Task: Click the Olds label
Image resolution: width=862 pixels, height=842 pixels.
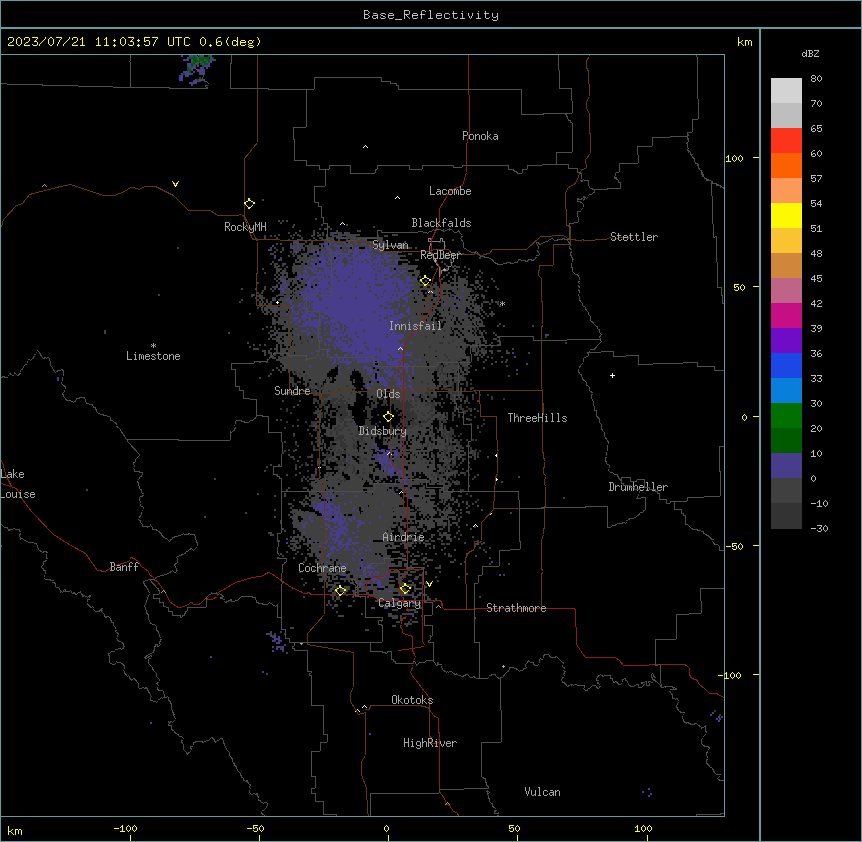Action: click(x=388, y=394)
